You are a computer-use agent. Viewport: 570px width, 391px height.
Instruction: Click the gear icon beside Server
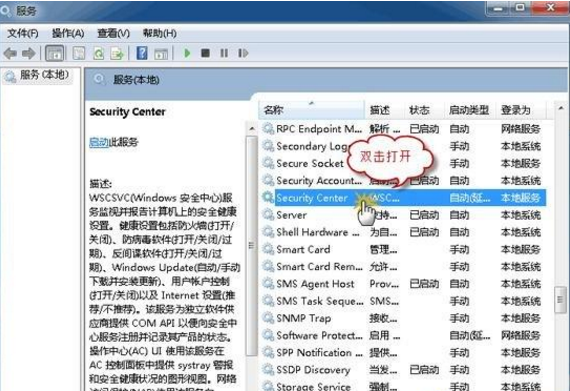268,215
